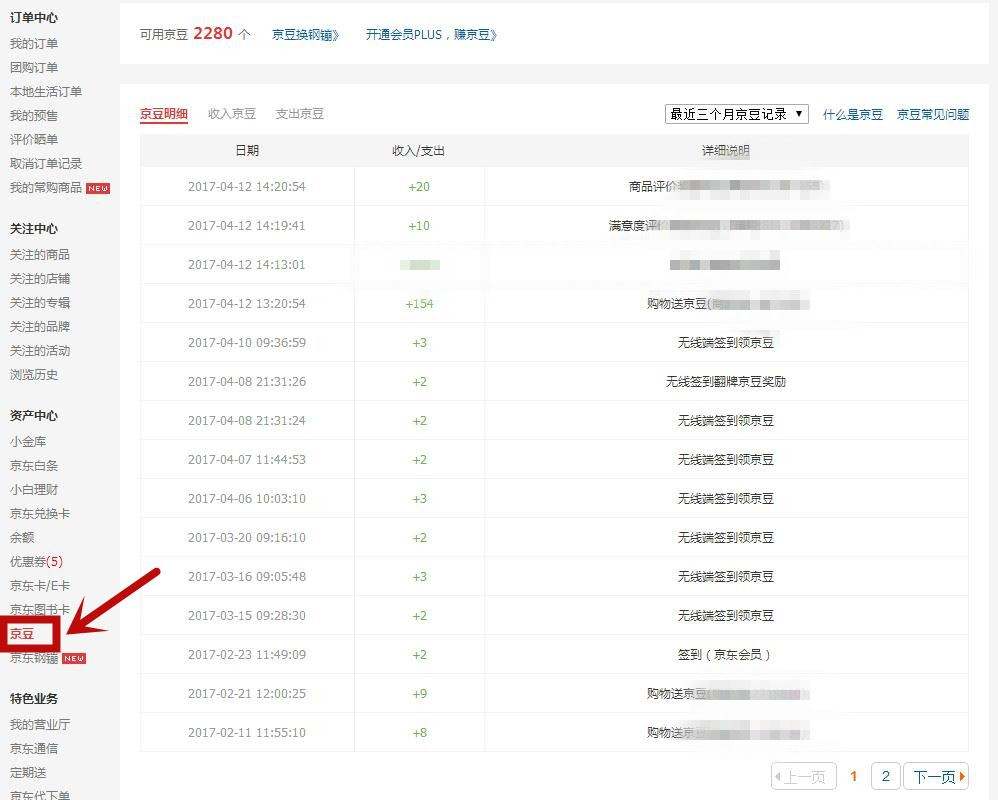Open 定期送 link
This screenshot has height=800, width=998.
click(x=28, y=773)
